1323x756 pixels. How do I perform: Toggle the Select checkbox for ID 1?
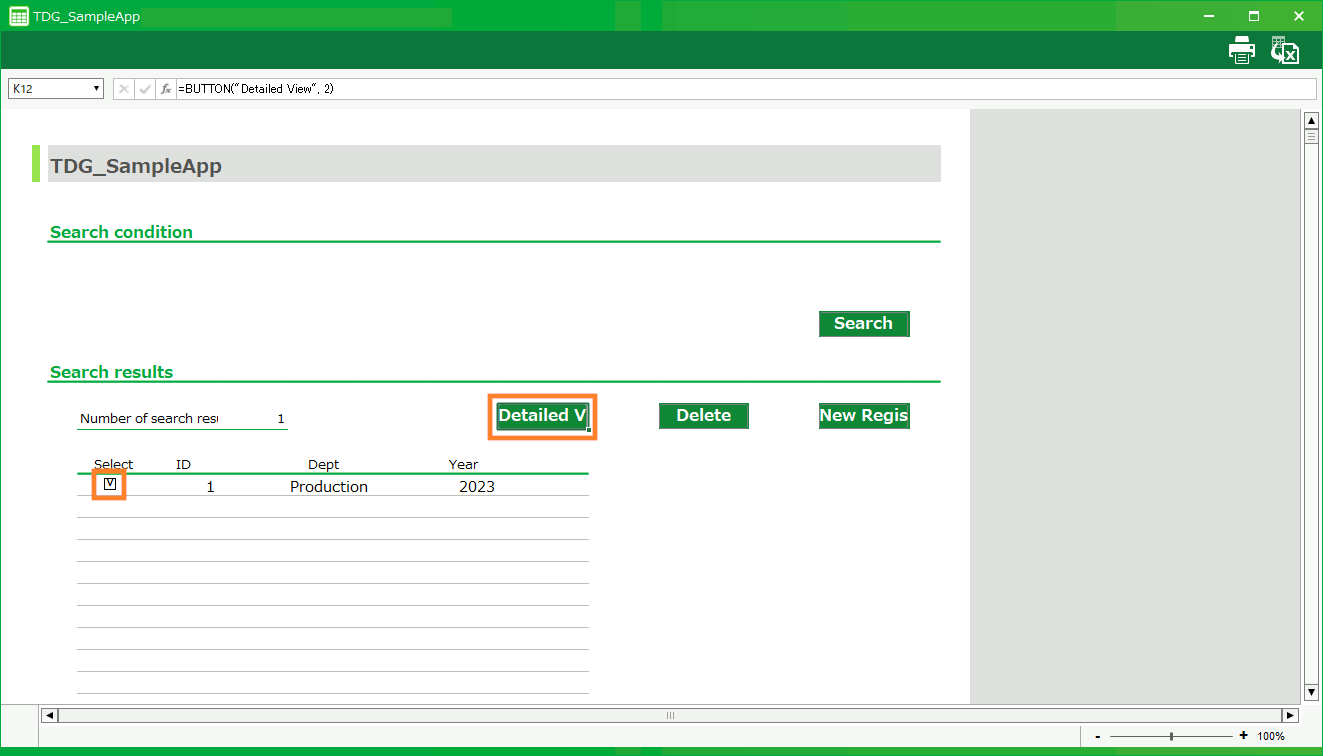coord(110,485)
